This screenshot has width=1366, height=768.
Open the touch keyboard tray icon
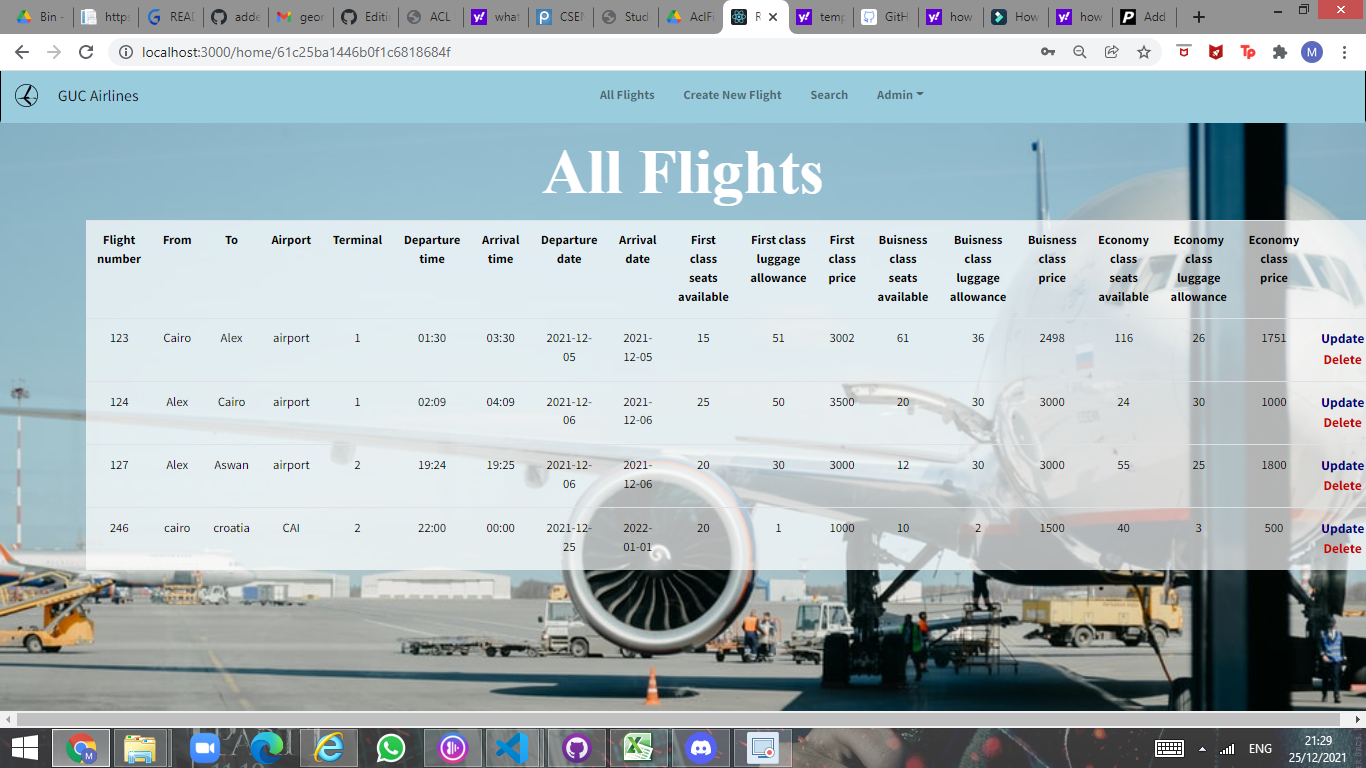click(1169, 749)
